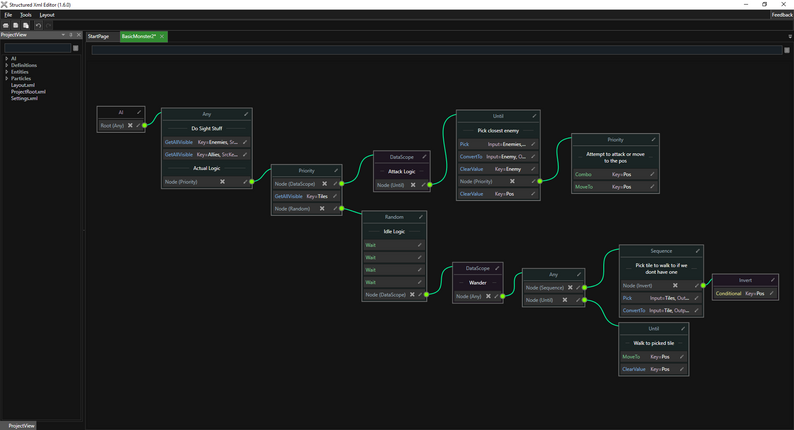The width and height of the screenshot is (794, 430).
Task: Clear Node (DataScope) link in Random node
Action: [412, 294]
